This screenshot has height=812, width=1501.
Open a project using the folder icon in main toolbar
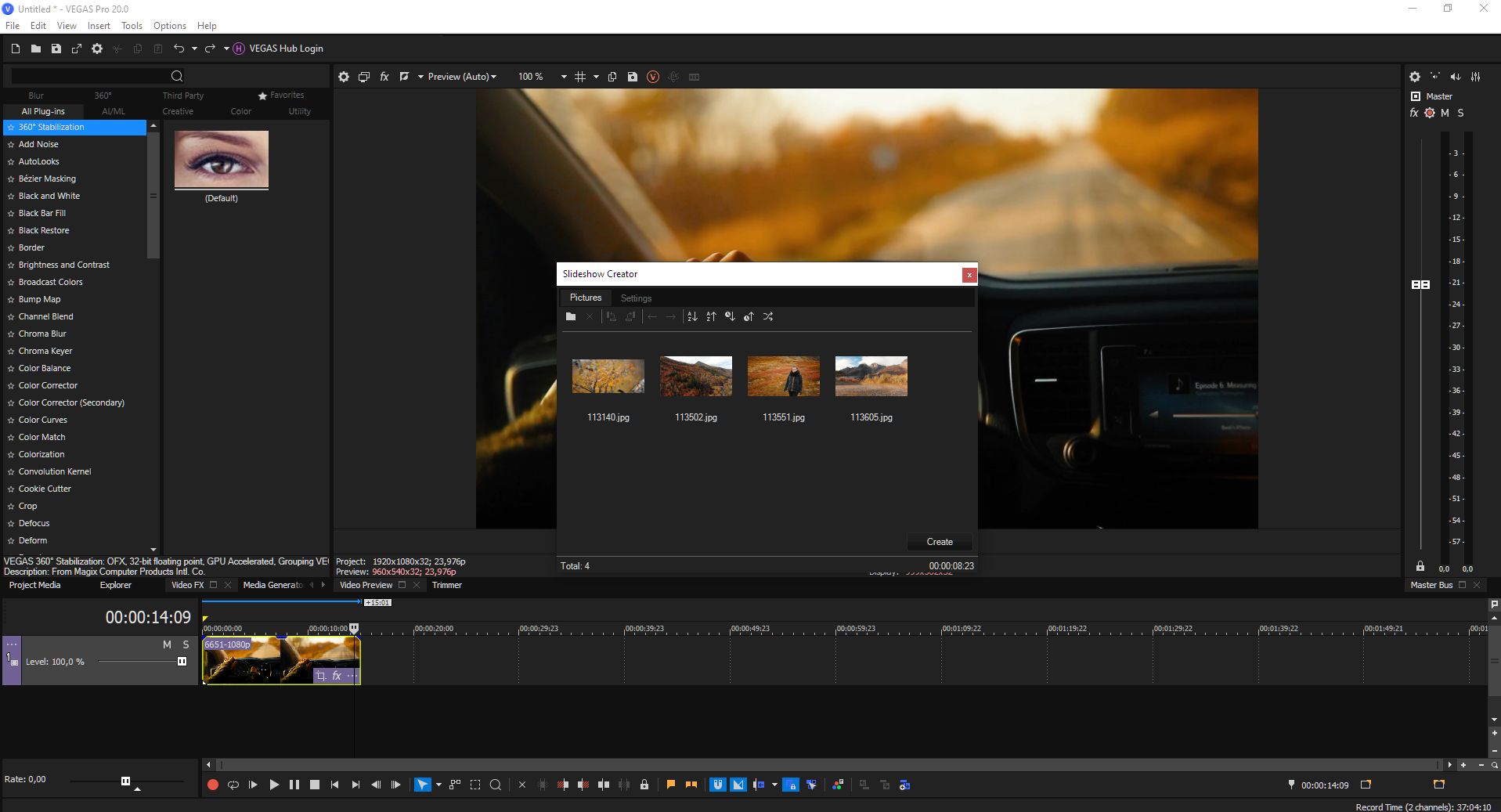coord(36,49)
